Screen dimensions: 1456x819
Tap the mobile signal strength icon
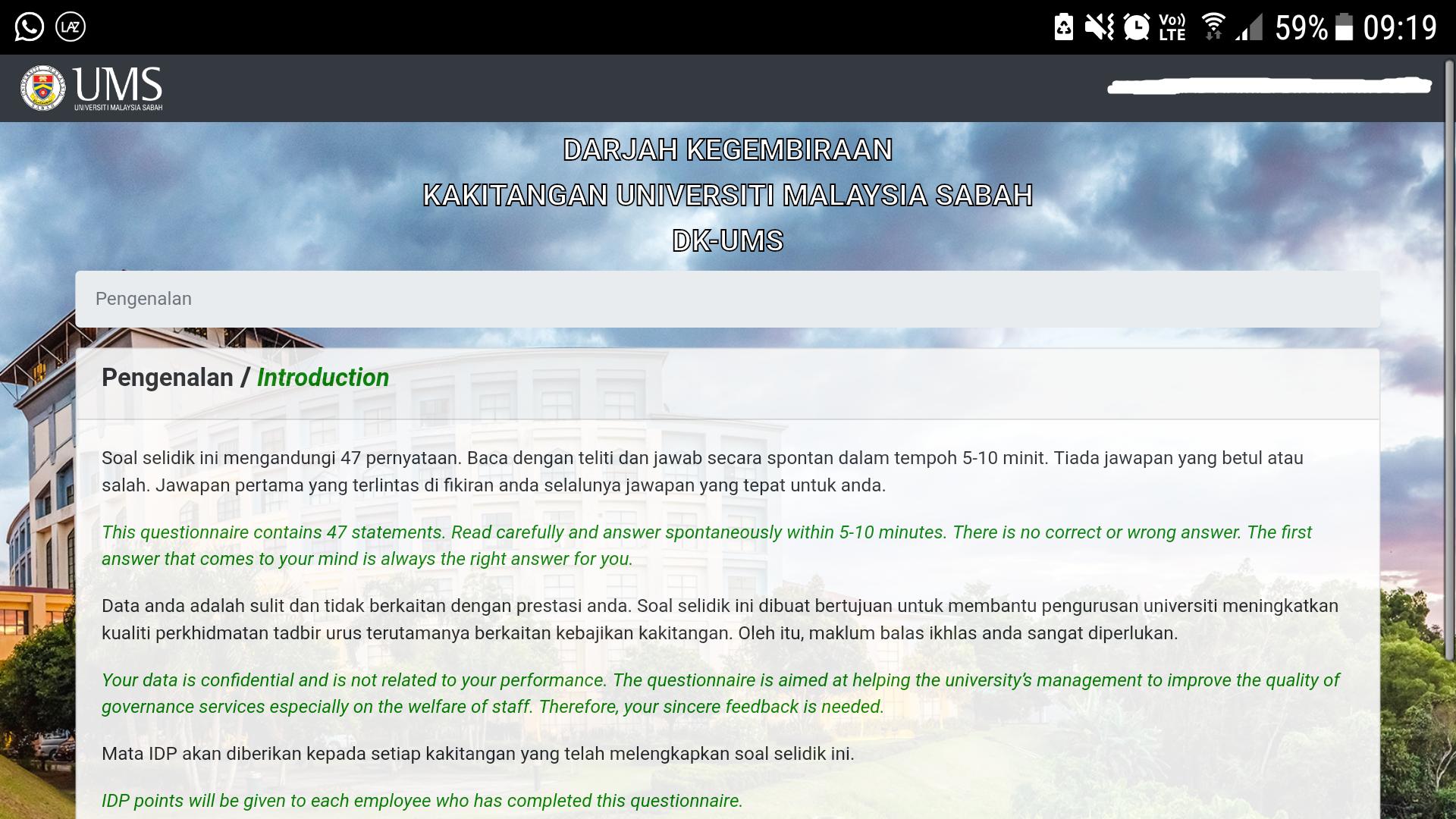click(1248, 27)
